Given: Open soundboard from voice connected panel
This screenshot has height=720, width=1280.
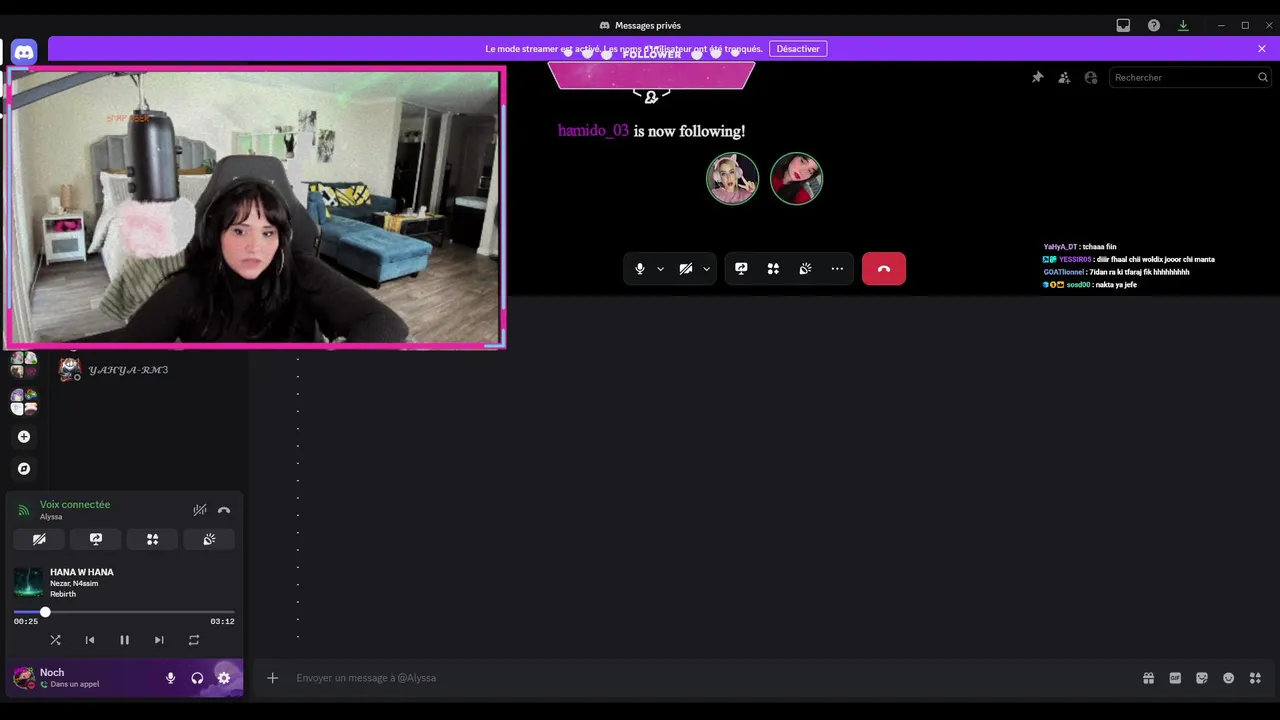Looking at the screenshot, I should pyautogui.click(x=209, y=539).
